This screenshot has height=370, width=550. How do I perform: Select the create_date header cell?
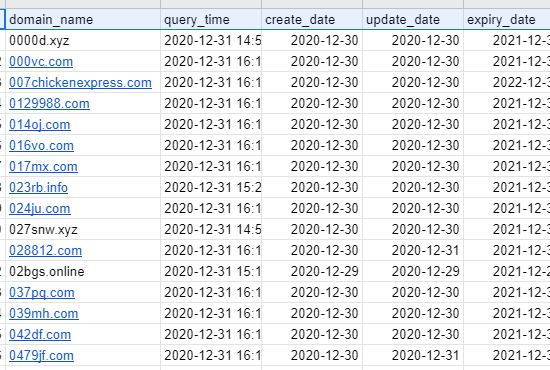coord(312,19)
